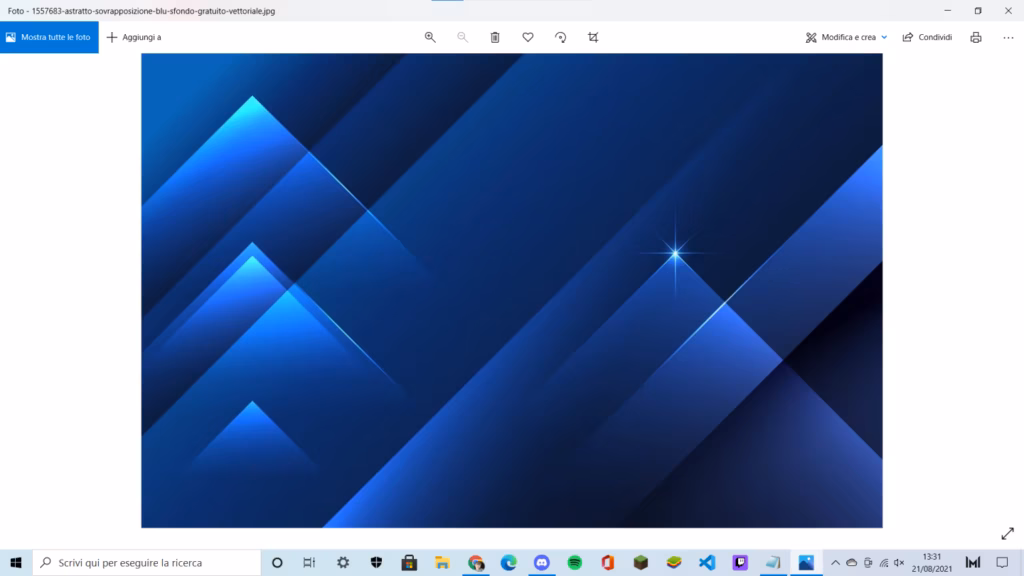Click the Condividi share button
1024x576 pixels.
pyautogui.click(x=927, y=37)
